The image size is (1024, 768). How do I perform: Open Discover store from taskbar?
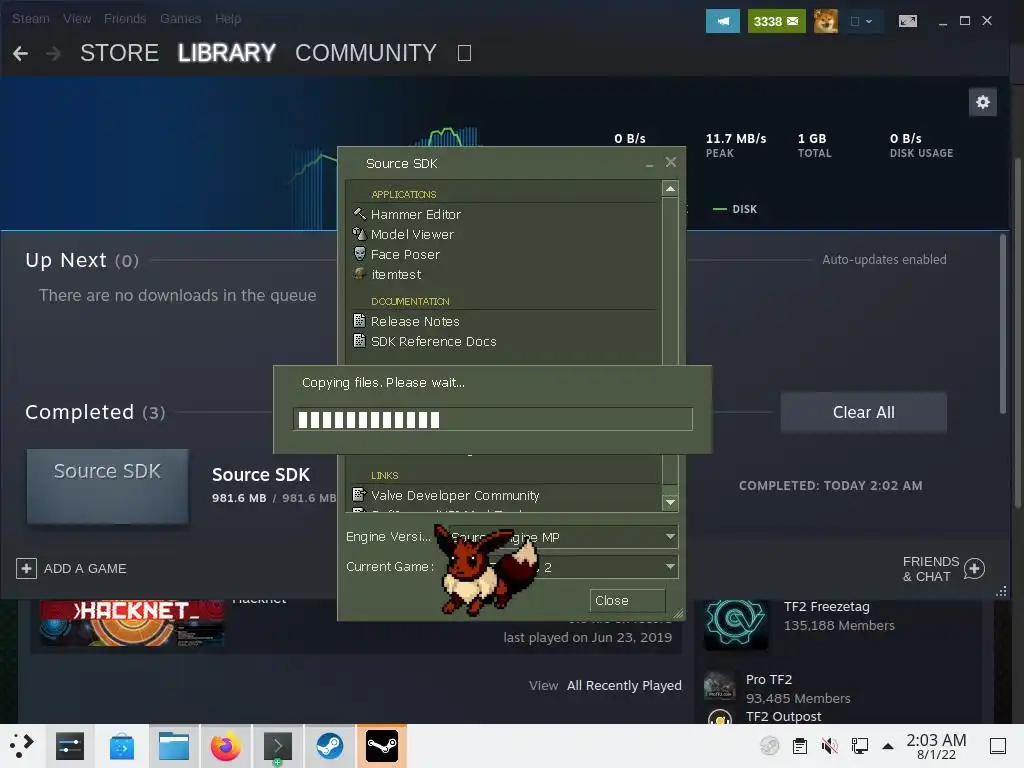(x=121, y=746)
